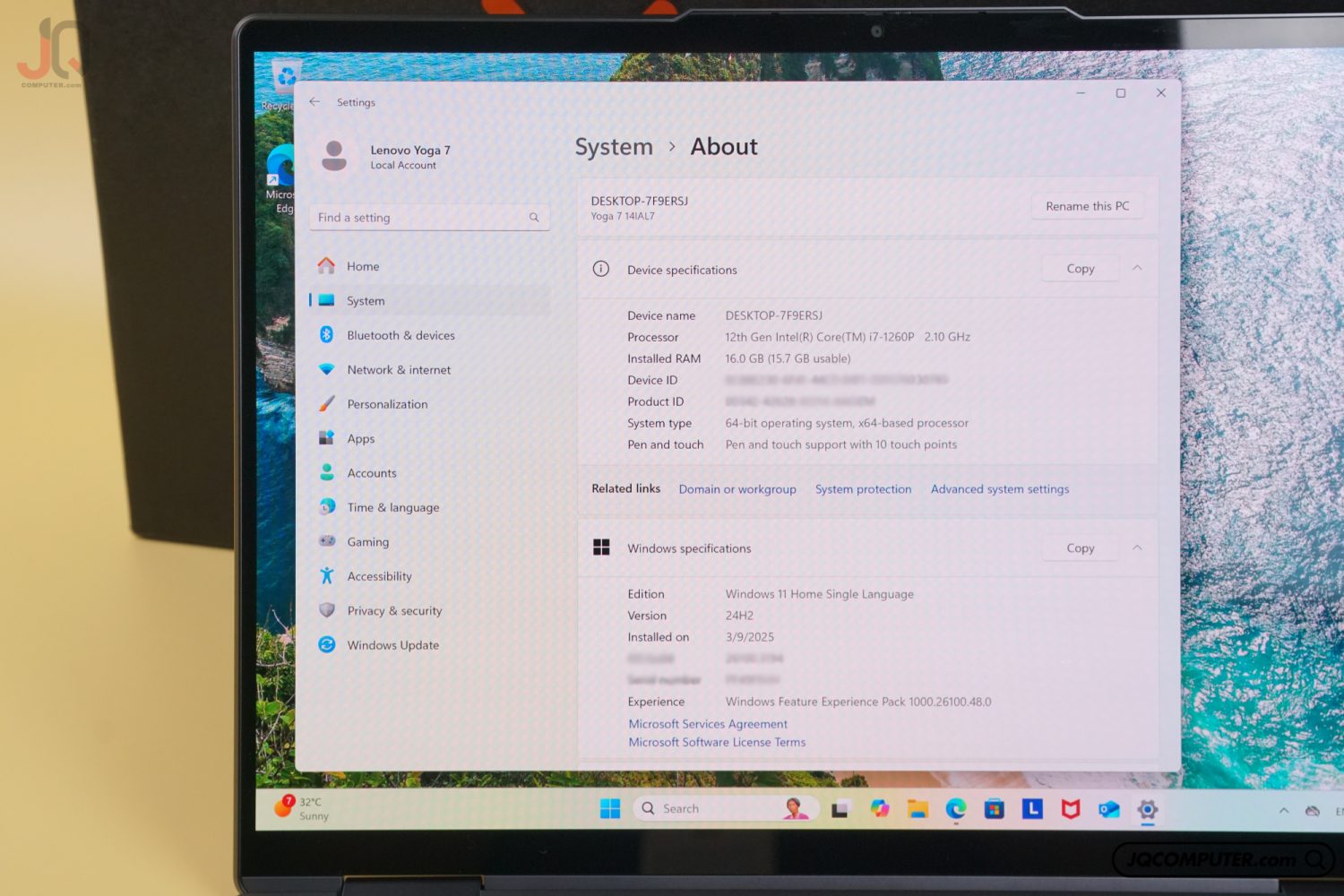Click Rename this PC button
This screenshot has height=896, width=1344.
tap(1087, 206)
